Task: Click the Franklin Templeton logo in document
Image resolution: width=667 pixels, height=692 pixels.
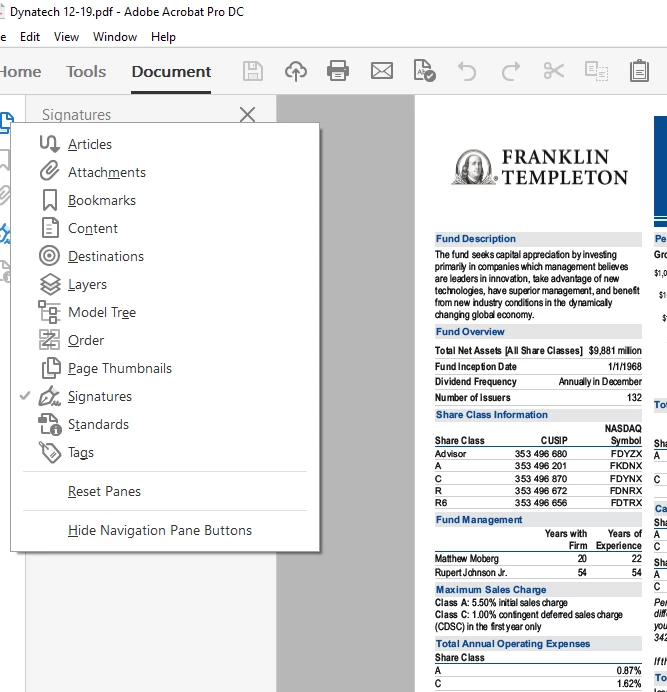Action: (x=539, y=167)
